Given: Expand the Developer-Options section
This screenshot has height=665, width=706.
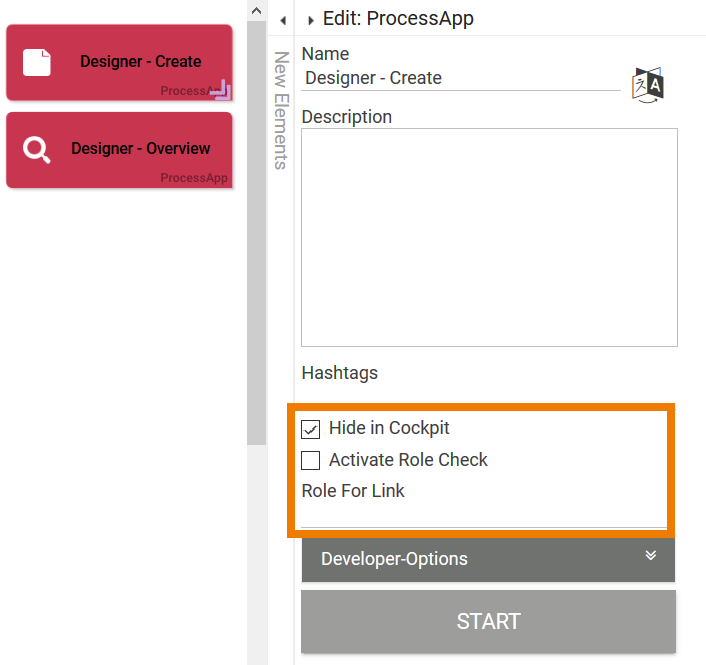Looking at the screenshot, I should coord(488,559).
